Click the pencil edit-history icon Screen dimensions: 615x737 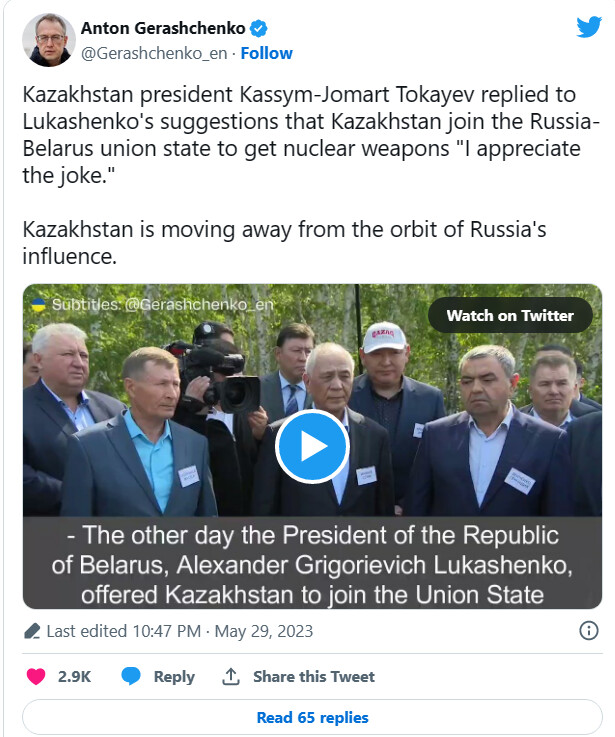[x=32, y=631]
